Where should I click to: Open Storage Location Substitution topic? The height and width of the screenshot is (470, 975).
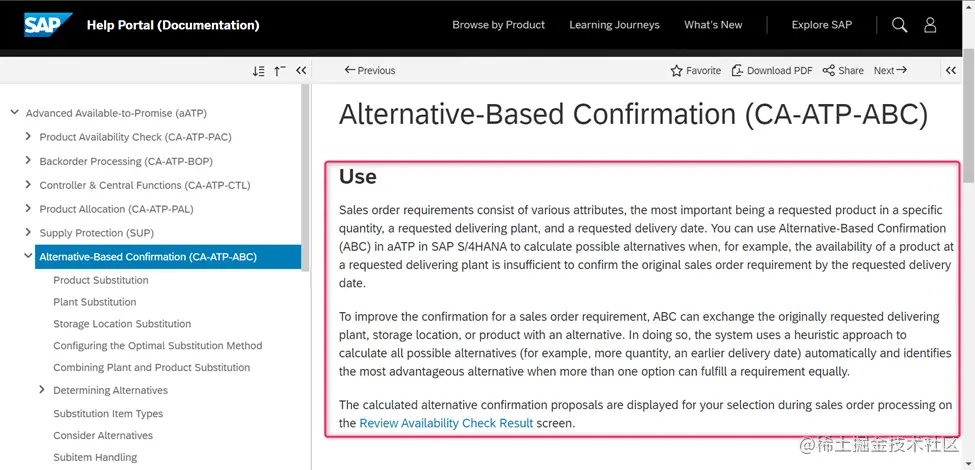click(122, 324)
